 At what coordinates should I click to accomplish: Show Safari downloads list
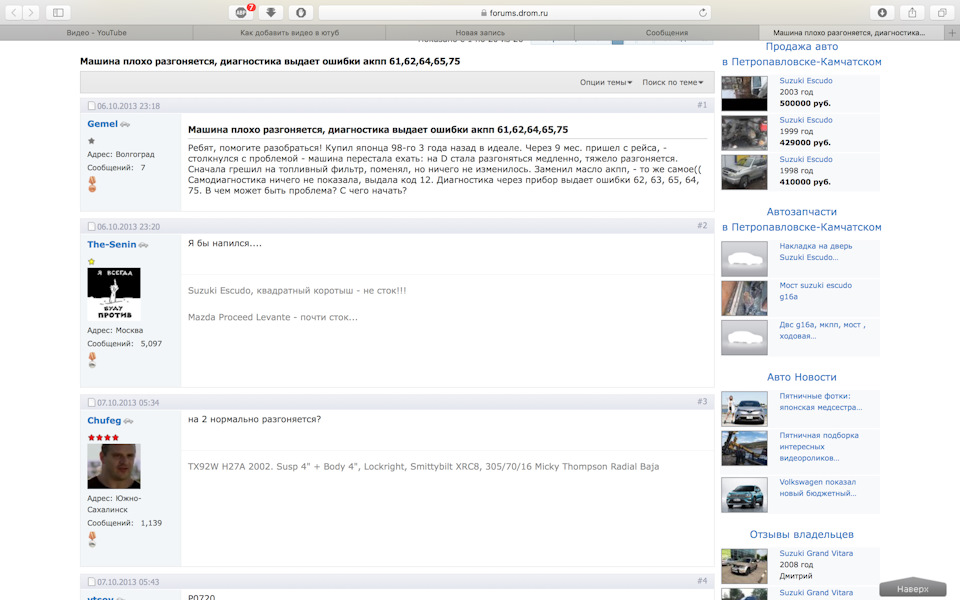pyautogui.click(x=882, y=12)
